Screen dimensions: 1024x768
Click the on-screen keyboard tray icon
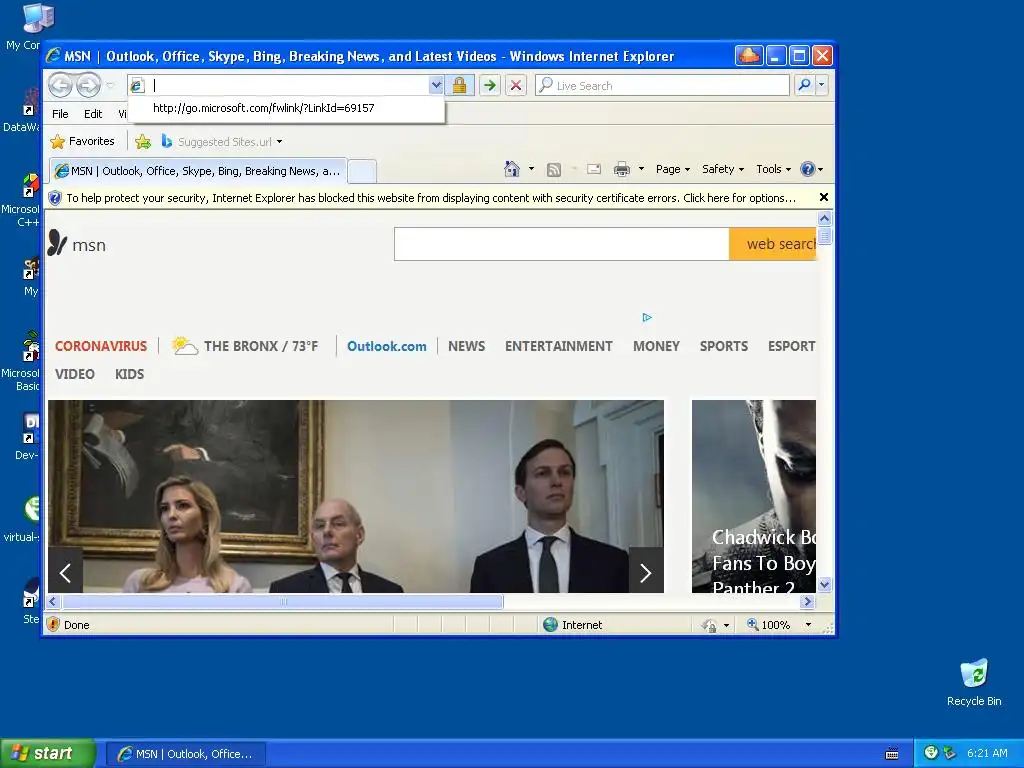[891, 754]
